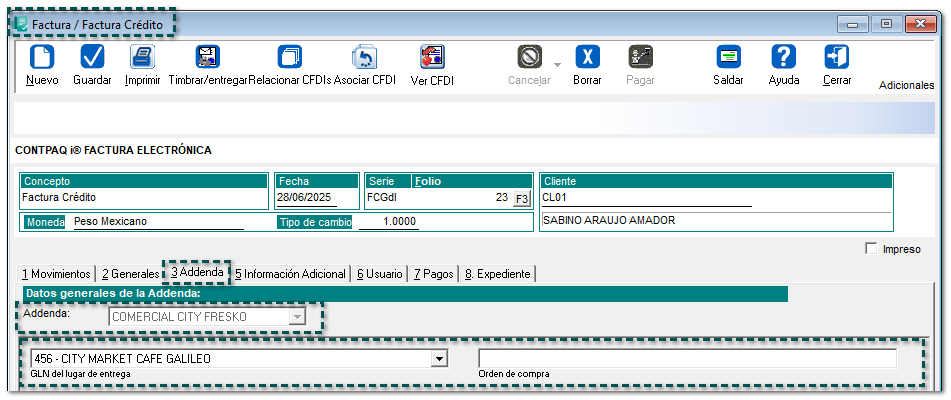
Task: Delete the document with Borrar
Action: (x=587, y=57)
